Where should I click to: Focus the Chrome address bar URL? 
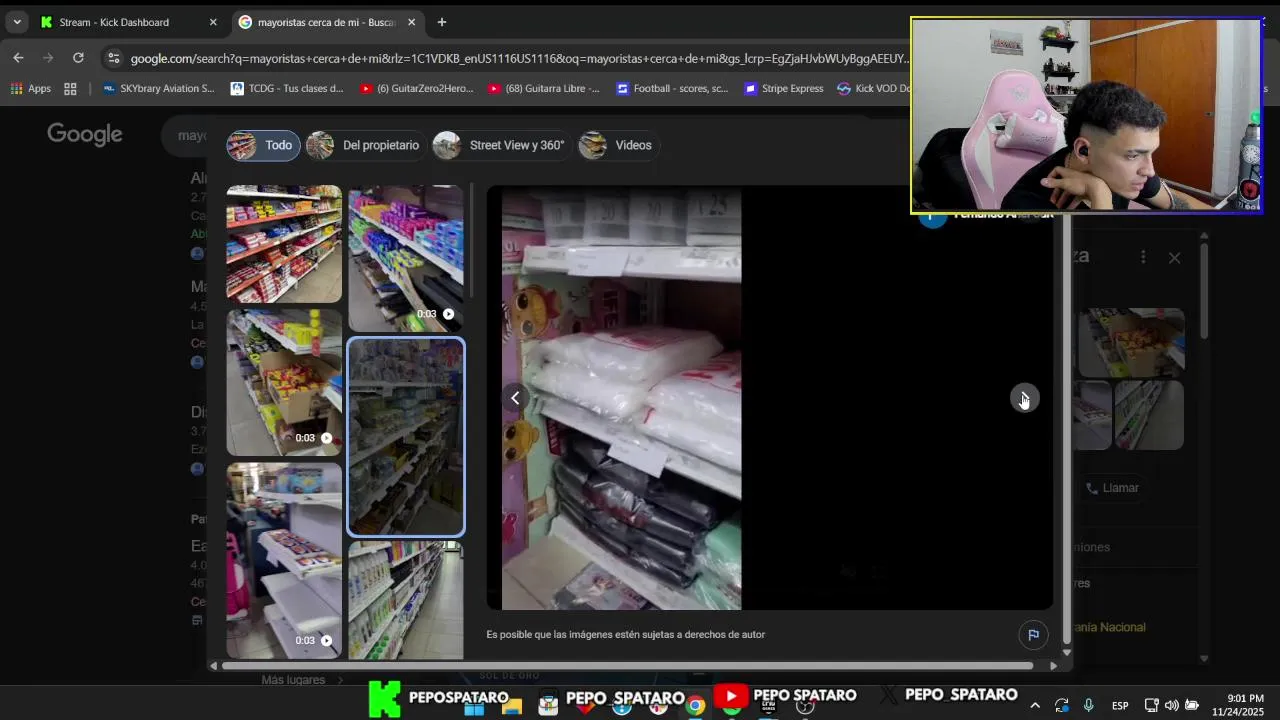[518, 58]
